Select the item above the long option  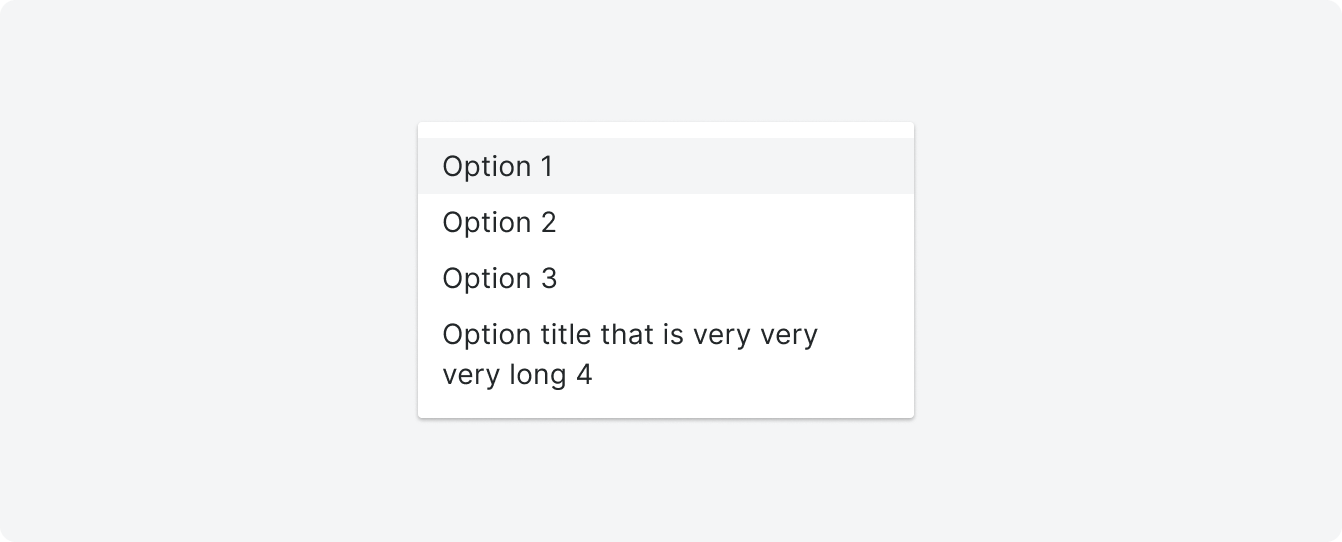pos(666,278)
